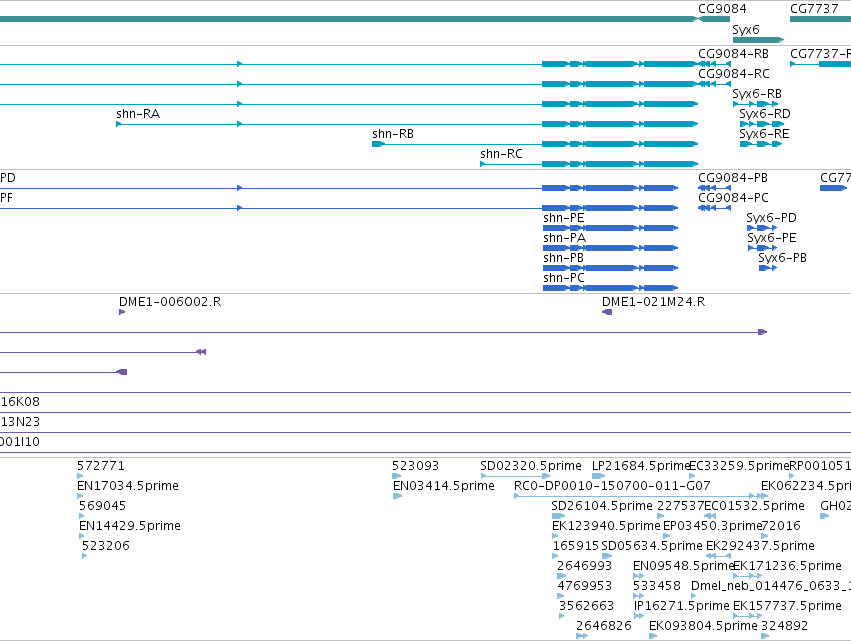Select the shn-RB transcript label
This screenshot has height=641, width=851.
(x=393, y=134)
